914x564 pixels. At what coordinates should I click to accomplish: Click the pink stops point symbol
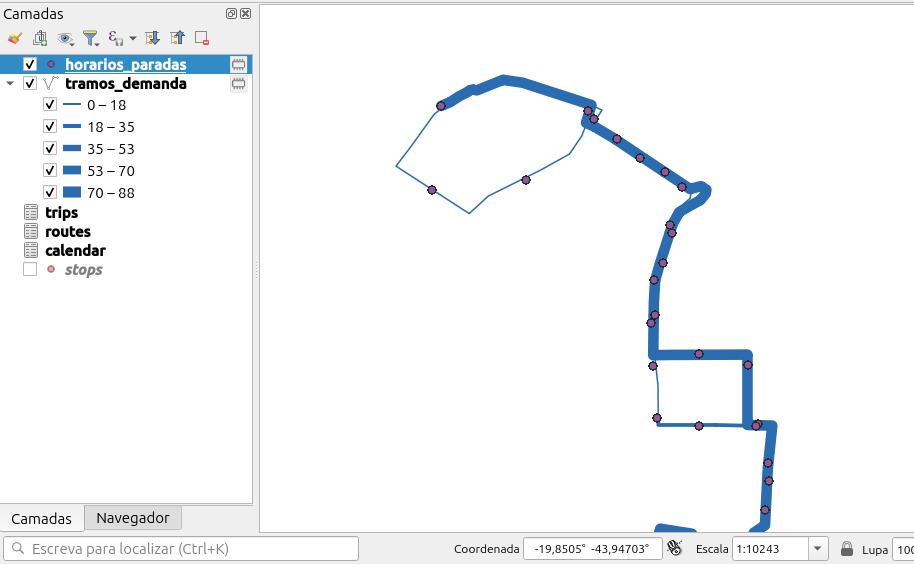click(51, 269)
